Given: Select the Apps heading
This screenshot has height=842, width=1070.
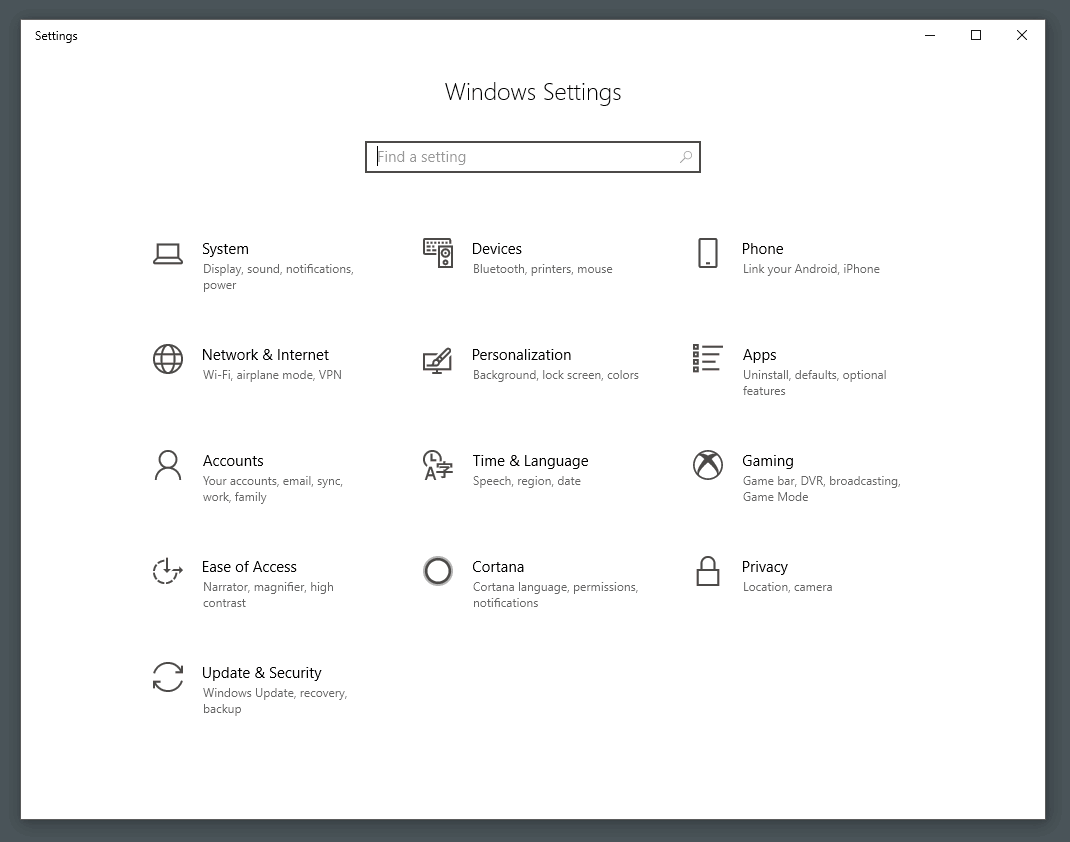Looking at the screenshot, I should pyautogui.click(x=760, y=355).
